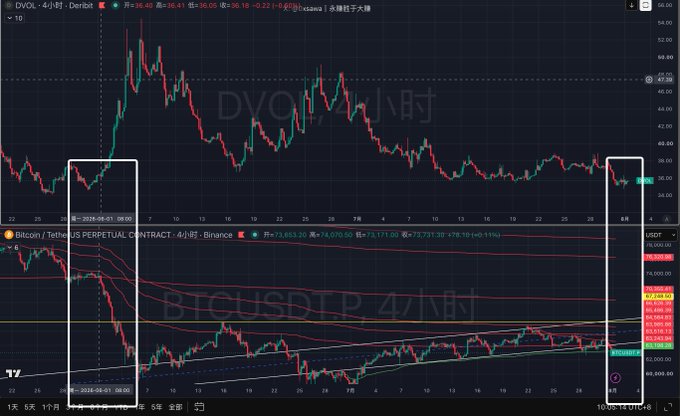Image resolution: width=680 pixels, height=416 pixels.
Task: Click the red flag icon beside Deribit
Action: 102,6
